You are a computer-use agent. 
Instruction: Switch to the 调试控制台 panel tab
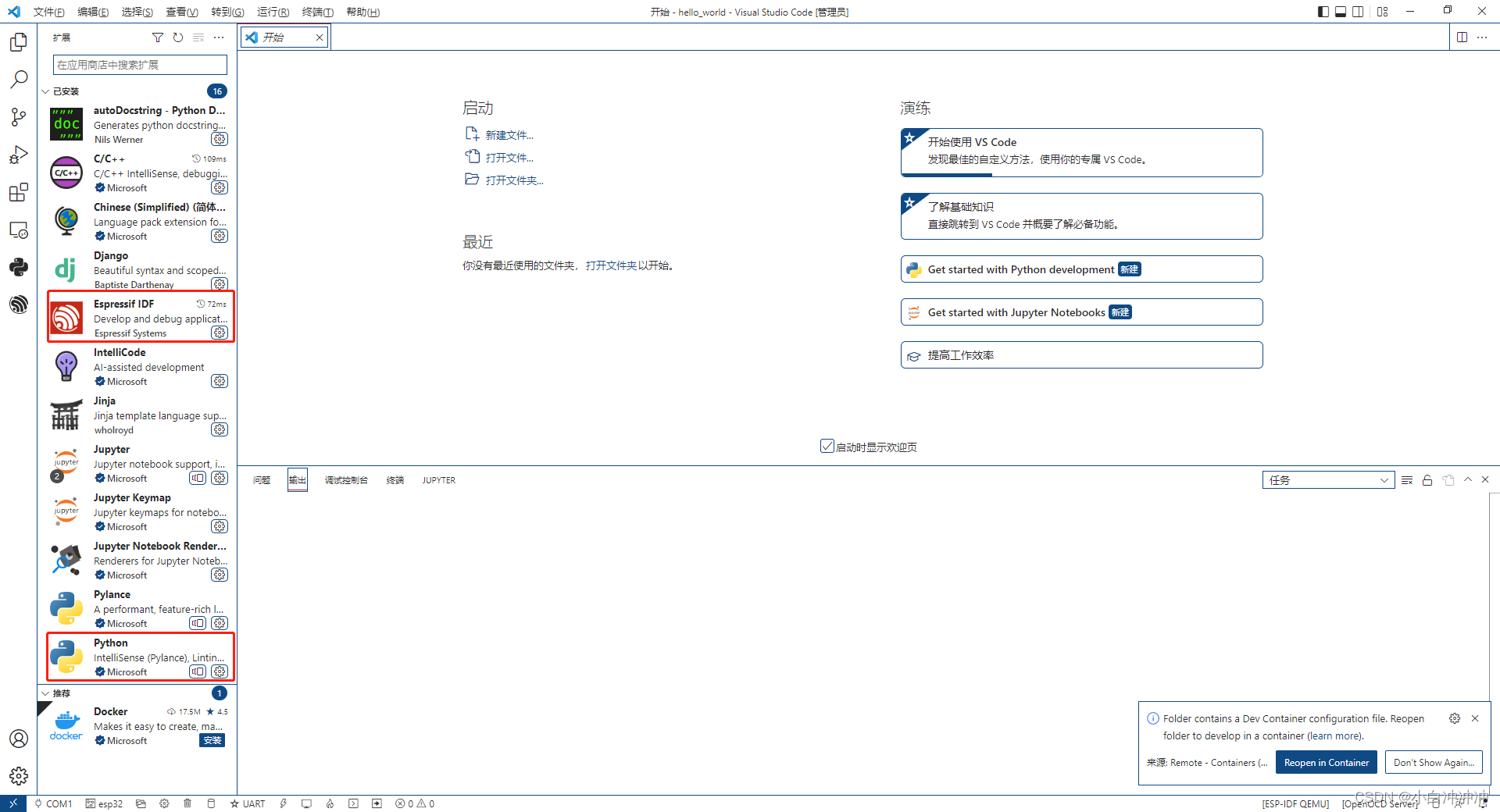point(346,480)
